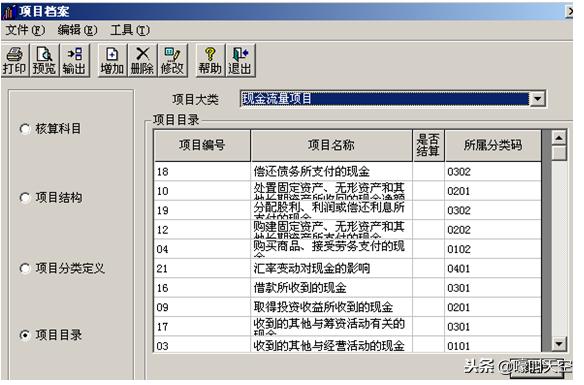Image resolution: width=584 pixels, height=385 pixels.
Task: Click category code cell 0401
Action: (493, 268)
